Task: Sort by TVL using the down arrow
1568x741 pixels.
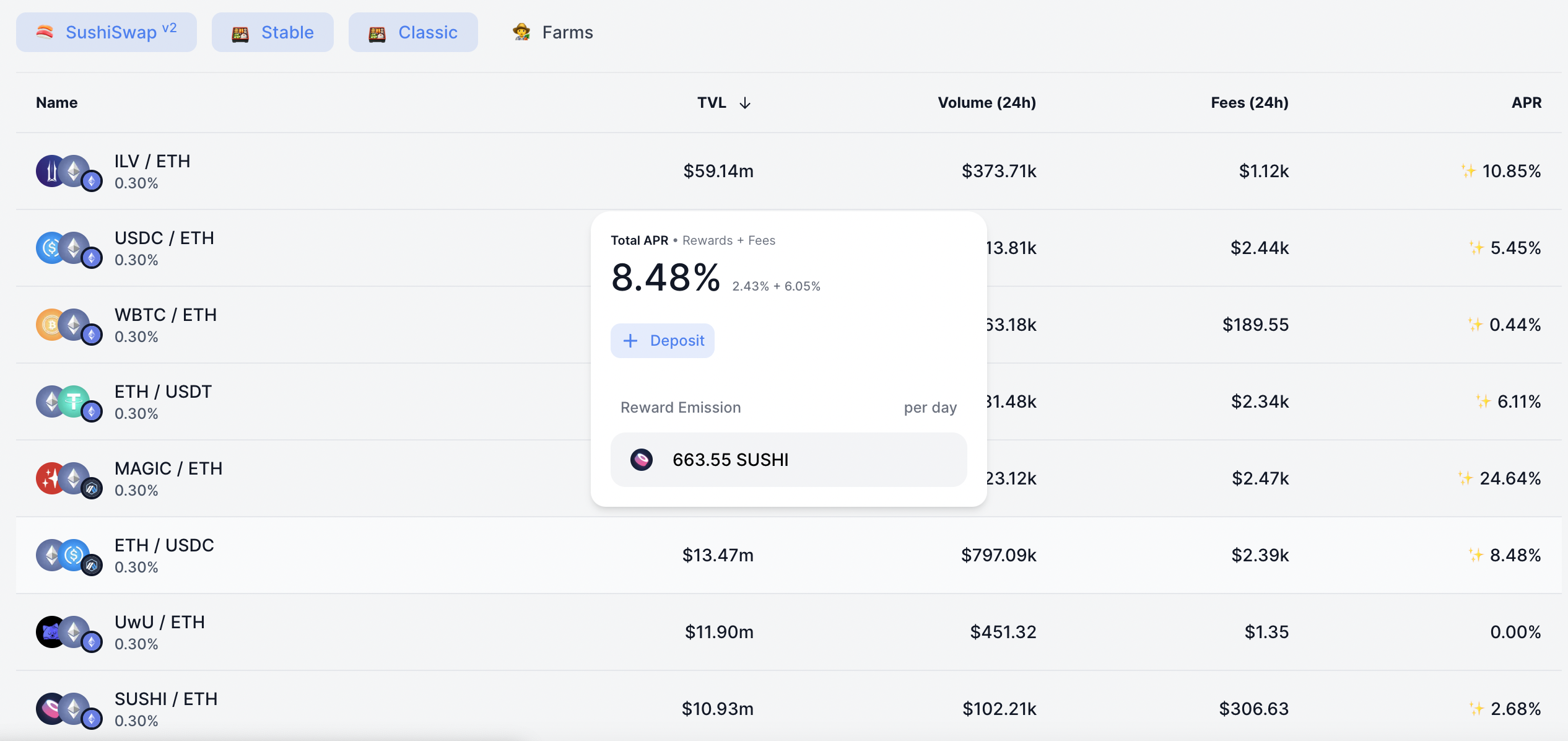Action: 745,103
